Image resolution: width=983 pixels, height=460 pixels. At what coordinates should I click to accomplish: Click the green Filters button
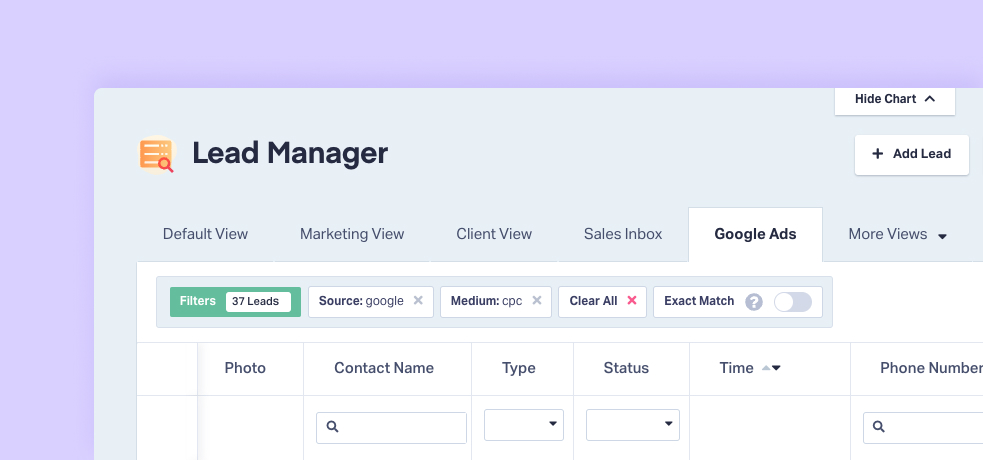[235, 301]
